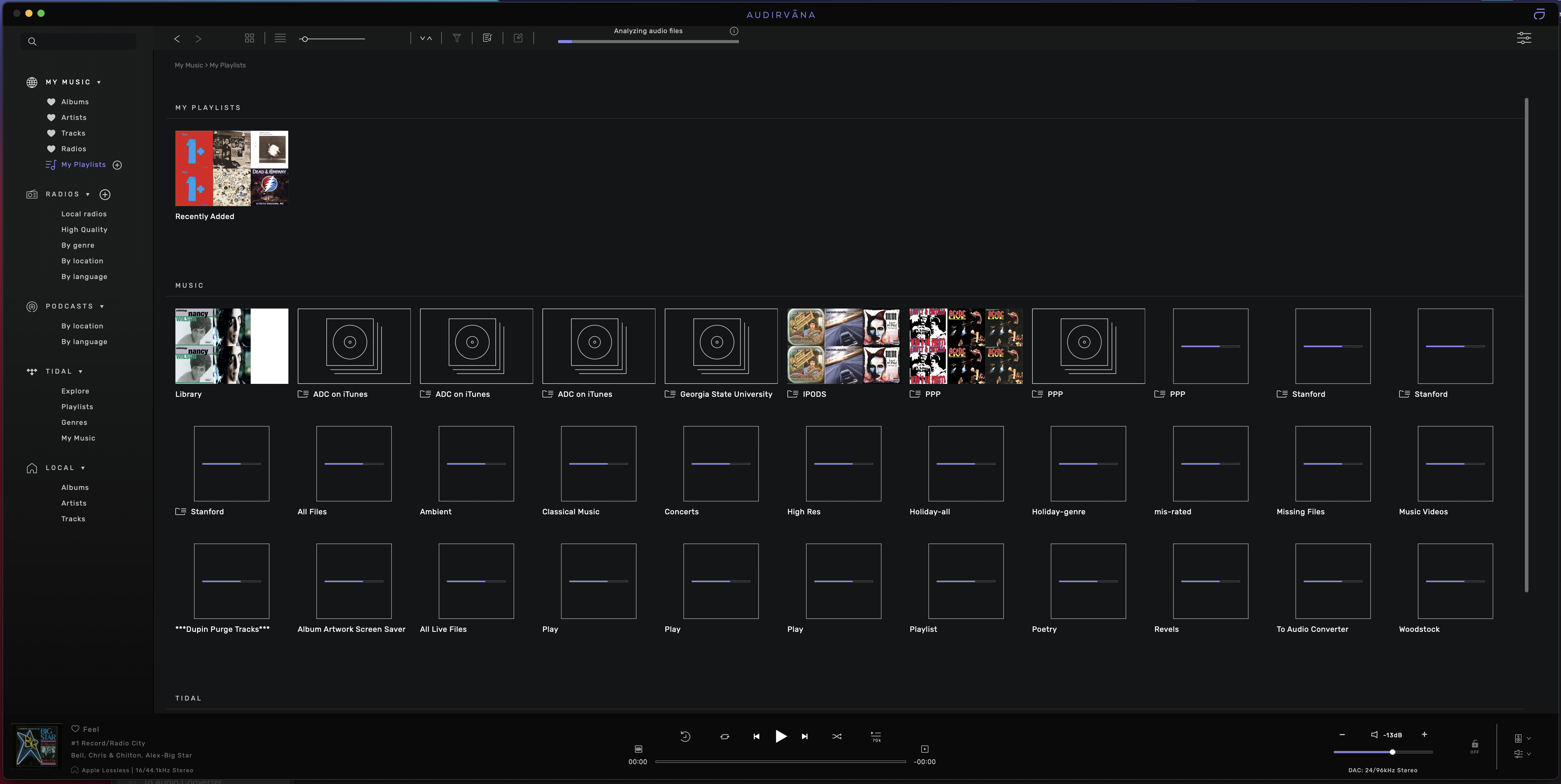Open TIDAL Genres
Screen dimensions: 1561x784
pos(74,423)
